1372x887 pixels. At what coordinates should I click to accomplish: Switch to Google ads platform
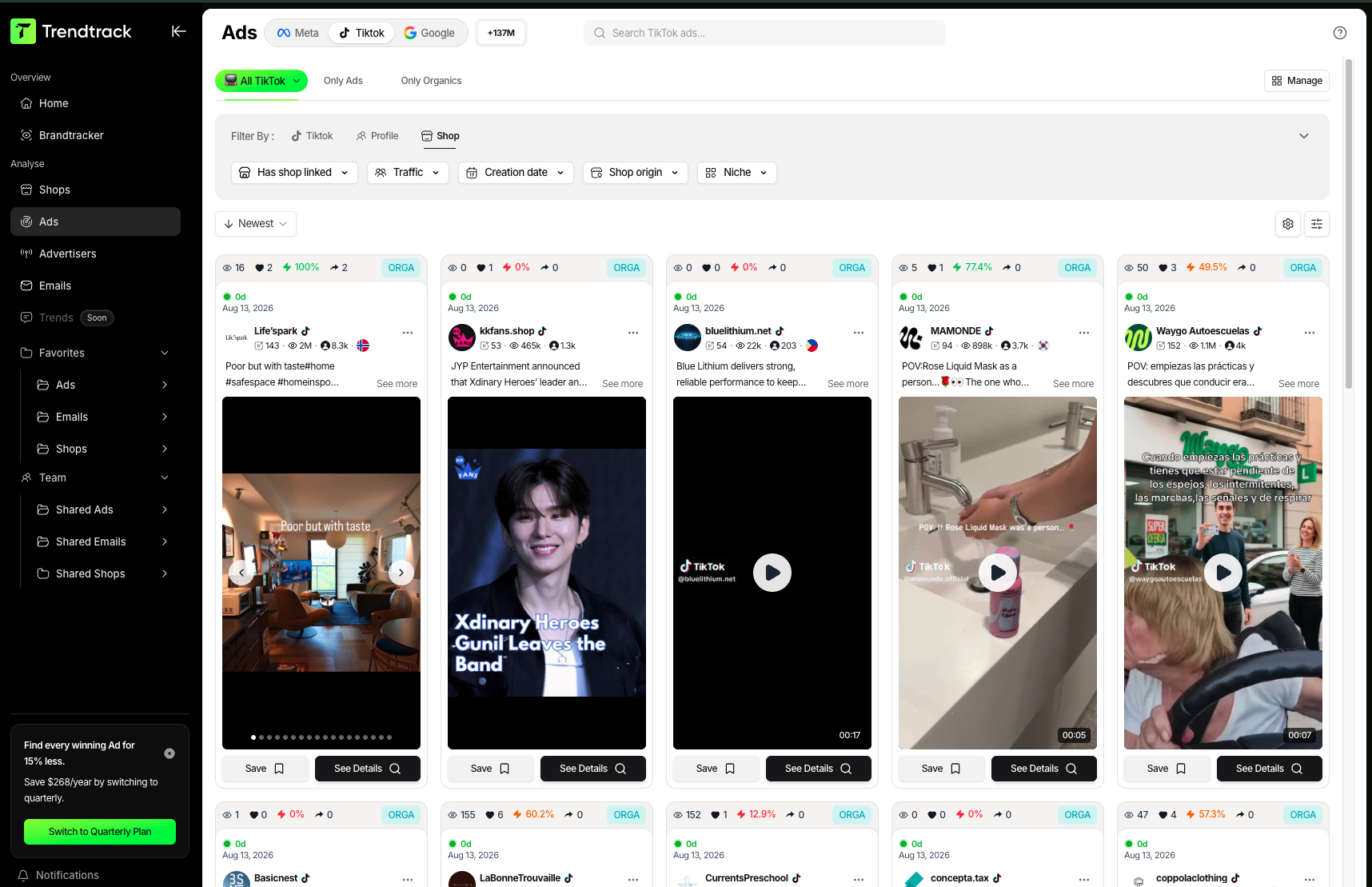pyautogui.click(x=429, y=33)
